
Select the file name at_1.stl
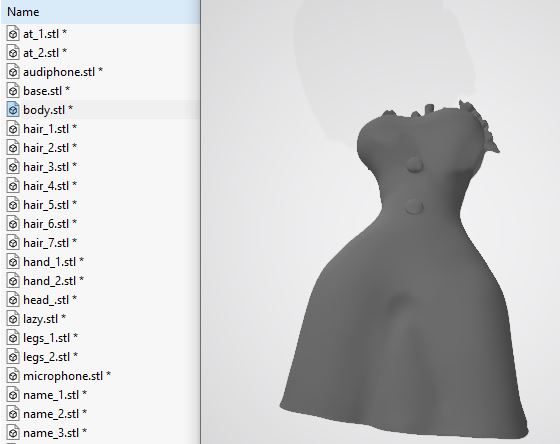coord(45,34)
